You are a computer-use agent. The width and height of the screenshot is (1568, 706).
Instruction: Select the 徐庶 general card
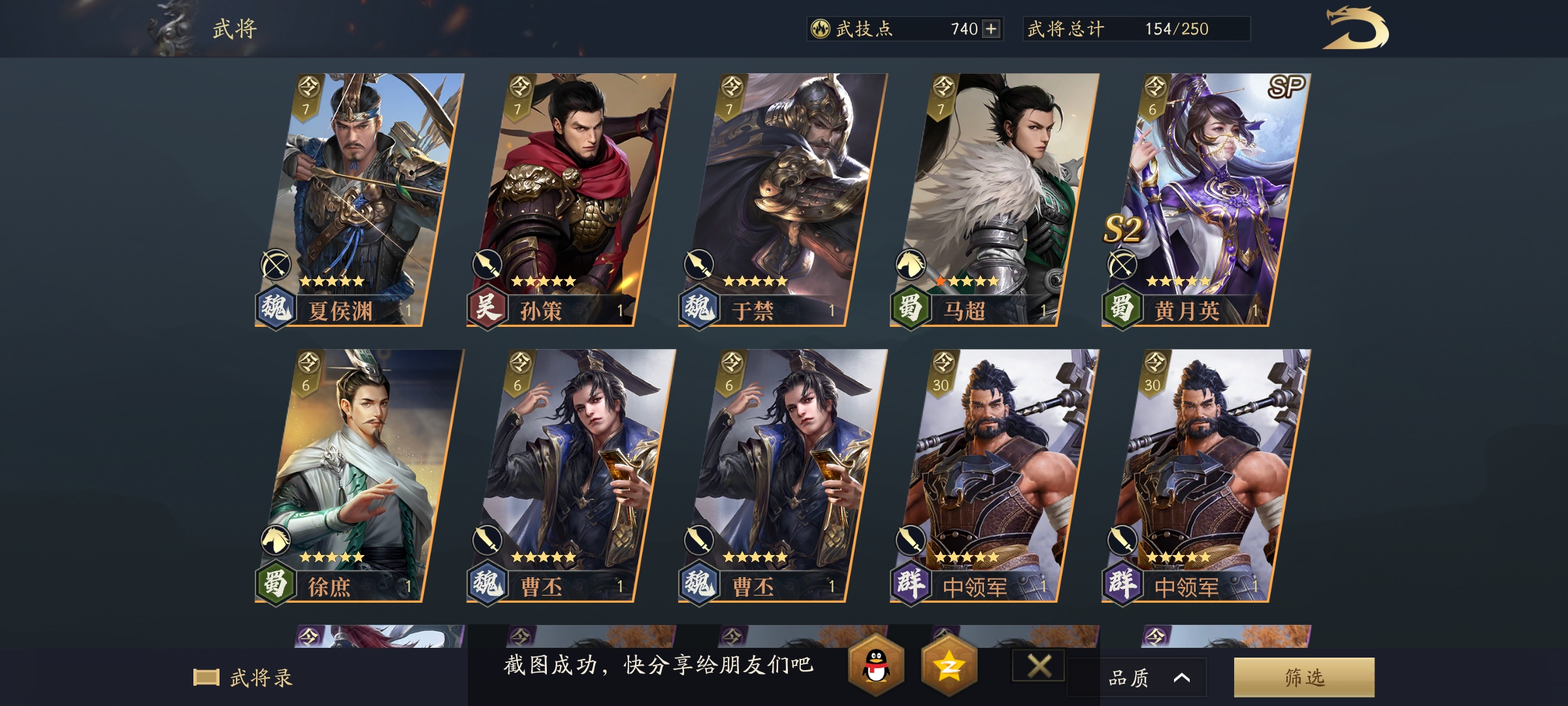(359, 475)
